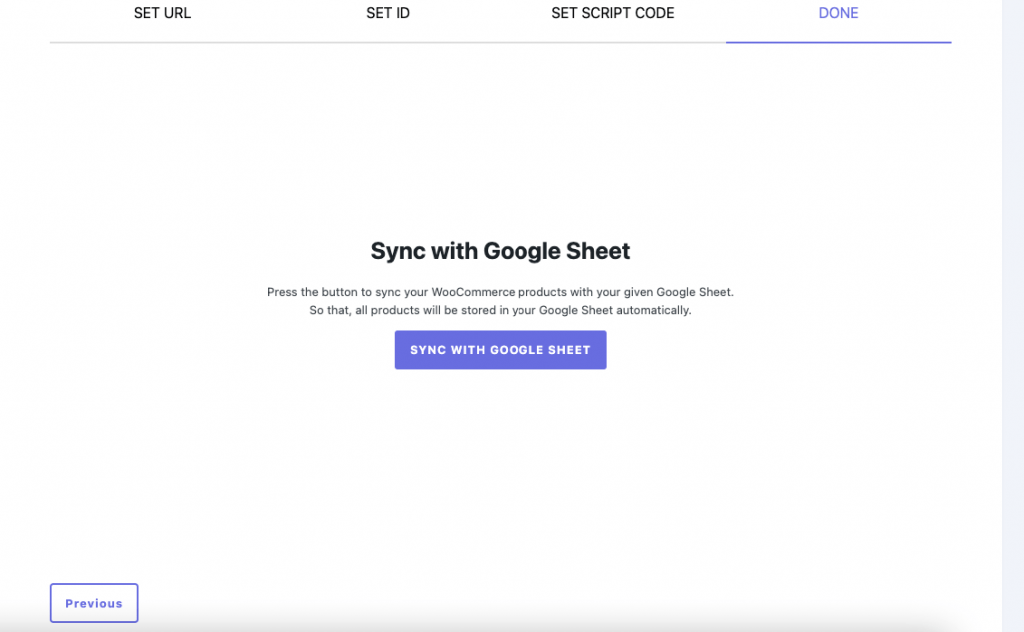Viewport: 1024px width, 632px height.
Task: Go to the SET SCRIPT CODE tab
Action: [x=613, y=14]
